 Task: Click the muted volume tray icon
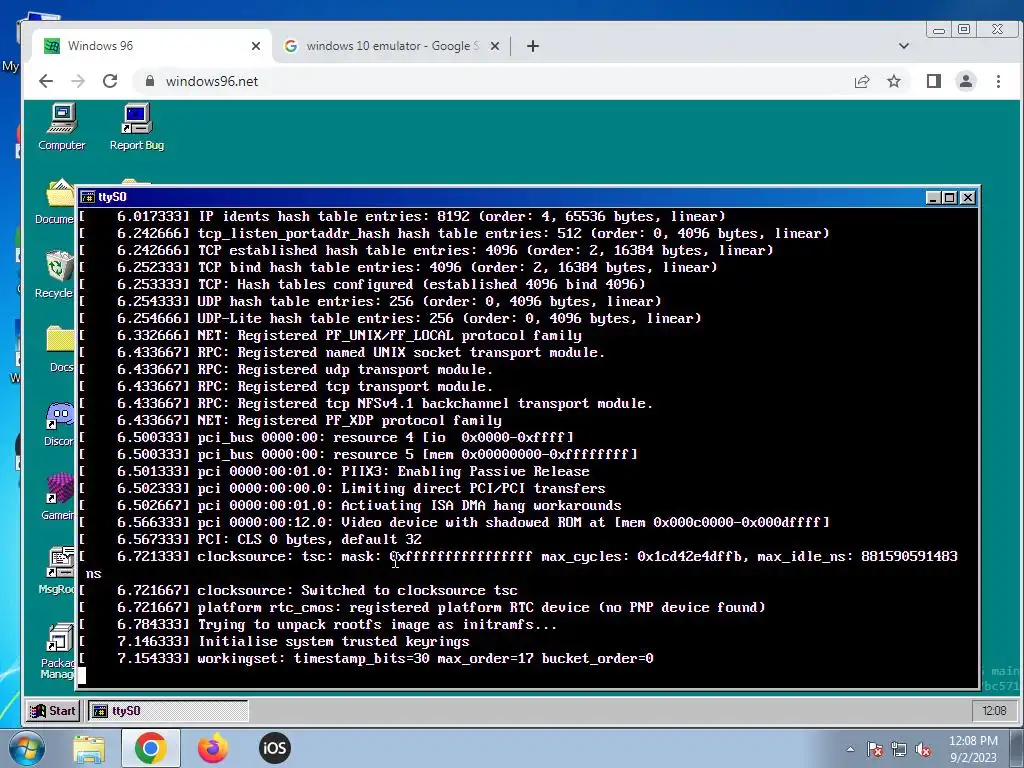point(923,750)
